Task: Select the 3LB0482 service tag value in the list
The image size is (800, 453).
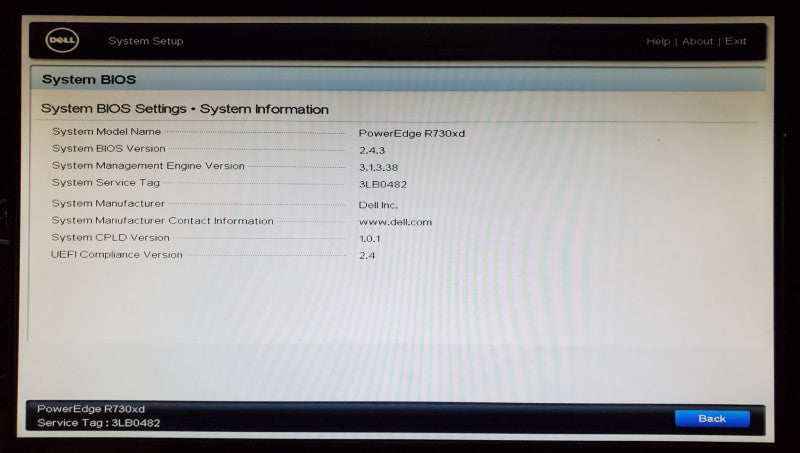Action: pos(383,185)
